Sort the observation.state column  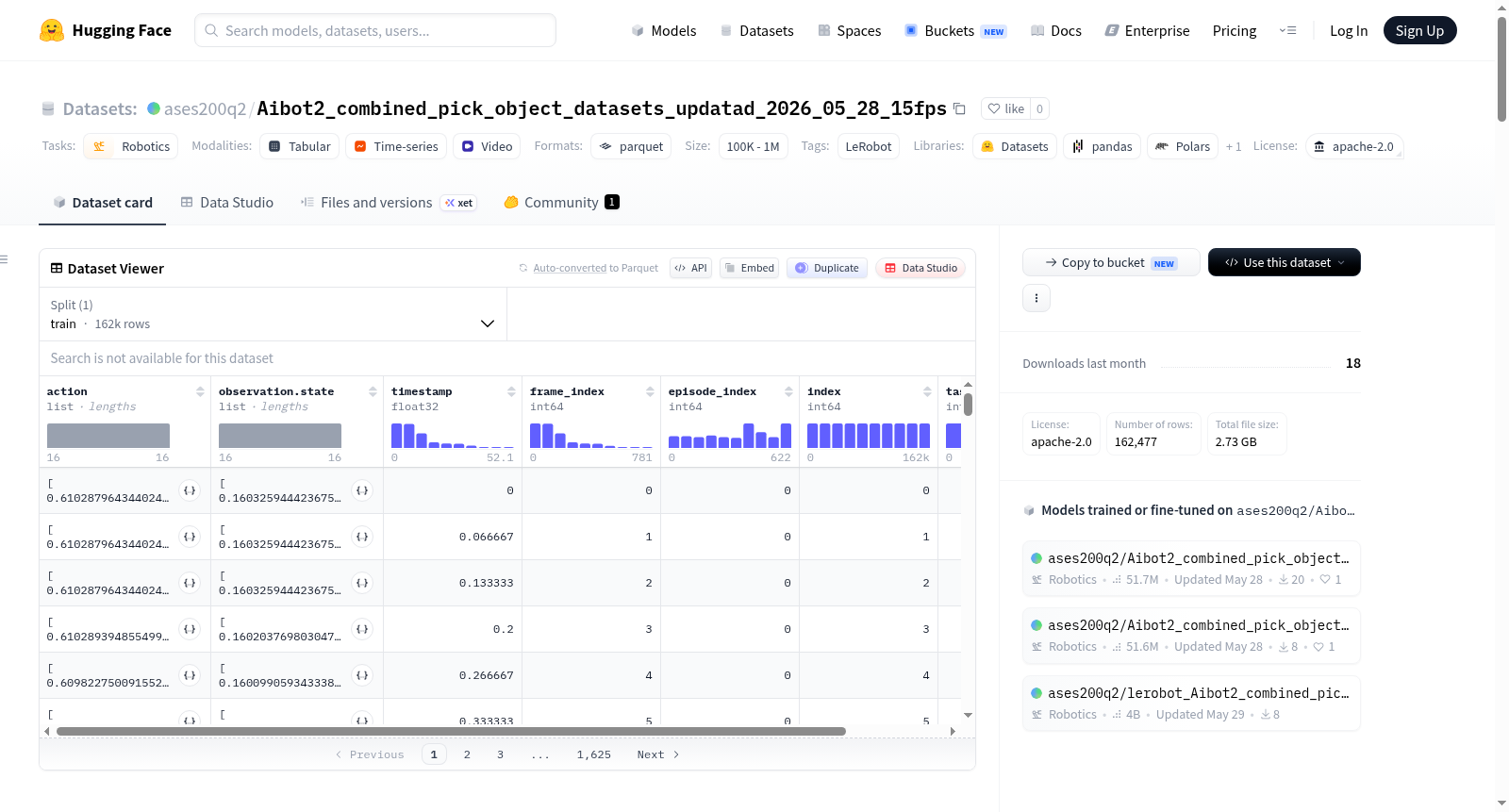[x=373, y=391]
